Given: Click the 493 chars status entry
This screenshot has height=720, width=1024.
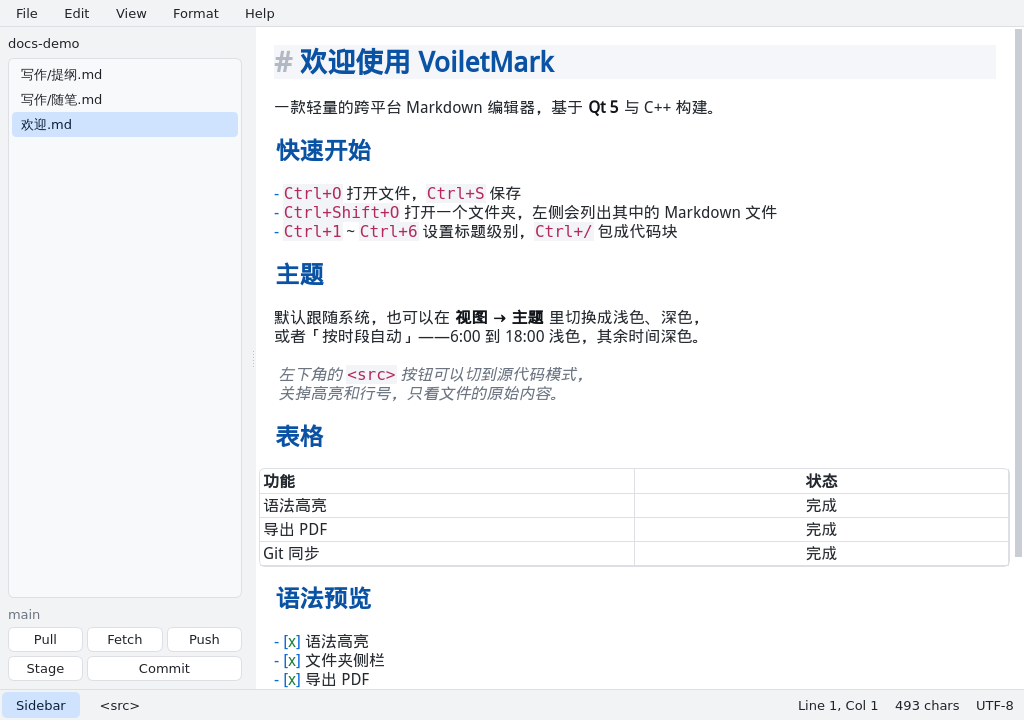Looking at the screenshot, I should click(x=927, y=706).
